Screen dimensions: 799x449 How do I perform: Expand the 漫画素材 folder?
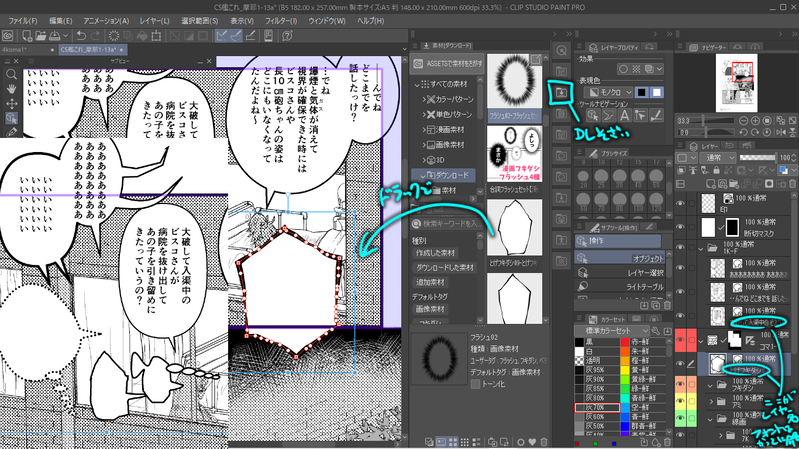[x=424, y=130]
